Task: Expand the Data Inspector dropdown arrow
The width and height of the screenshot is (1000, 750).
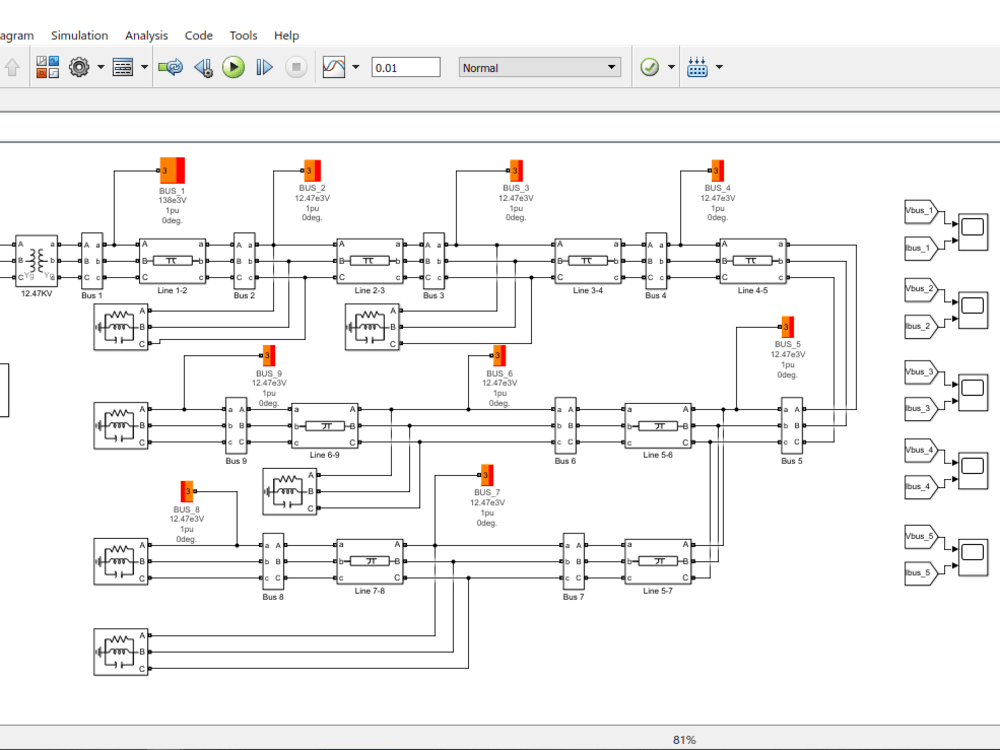Action: click(x=356, y=67)
